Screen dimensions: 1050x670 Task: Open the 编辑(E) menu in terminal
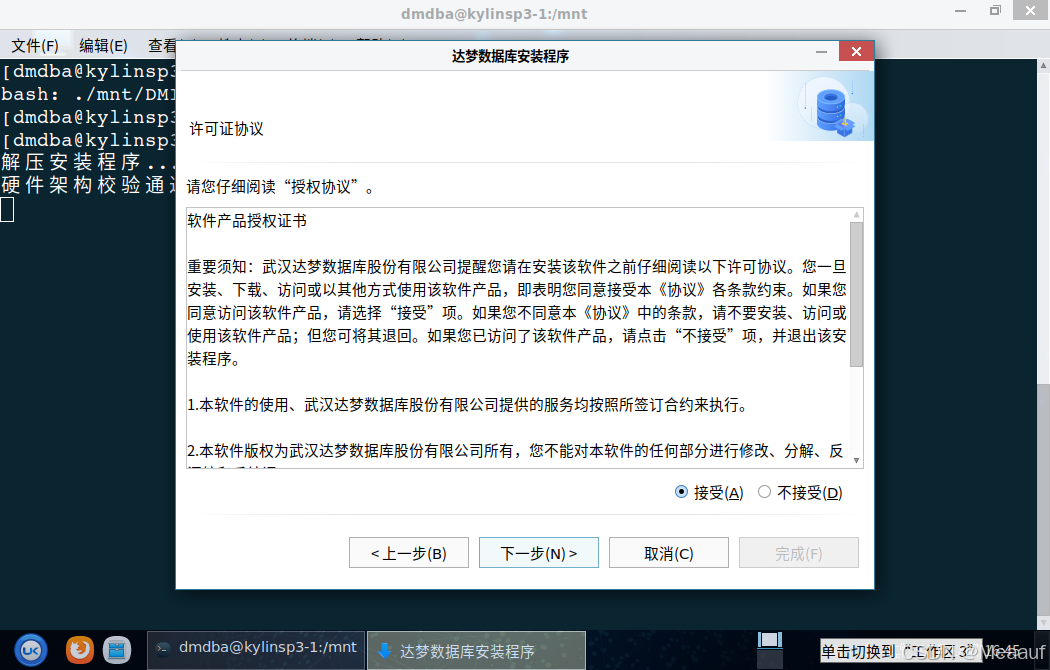(x=103, y=46)
